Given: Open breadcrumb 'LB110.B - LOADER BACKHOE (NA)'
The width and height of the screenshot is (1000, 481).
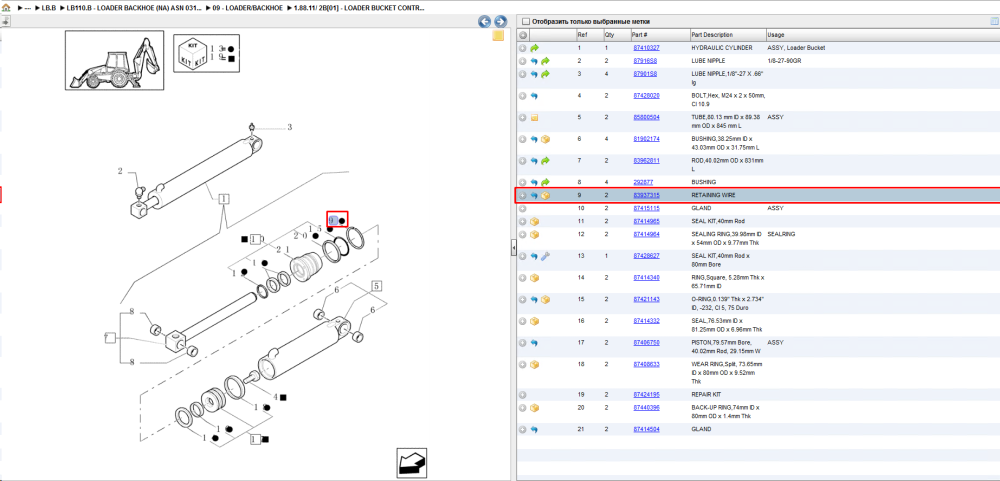Looking at the screenshot, I should point(134,8).
